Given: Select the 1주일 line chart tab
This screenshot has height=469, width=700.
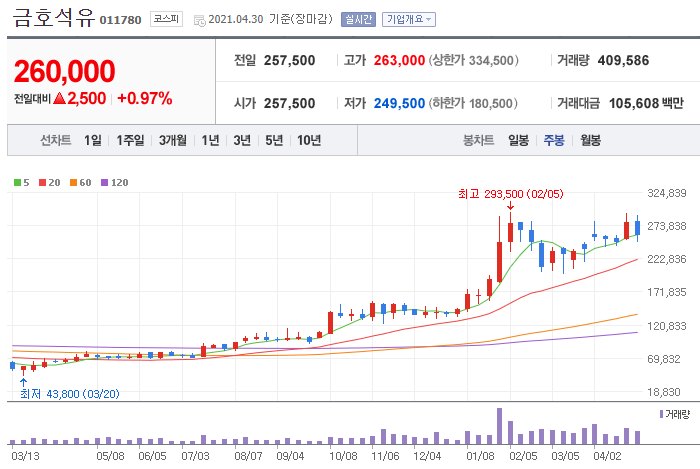Looking at the screenshot, I should (x=130, y=140).
